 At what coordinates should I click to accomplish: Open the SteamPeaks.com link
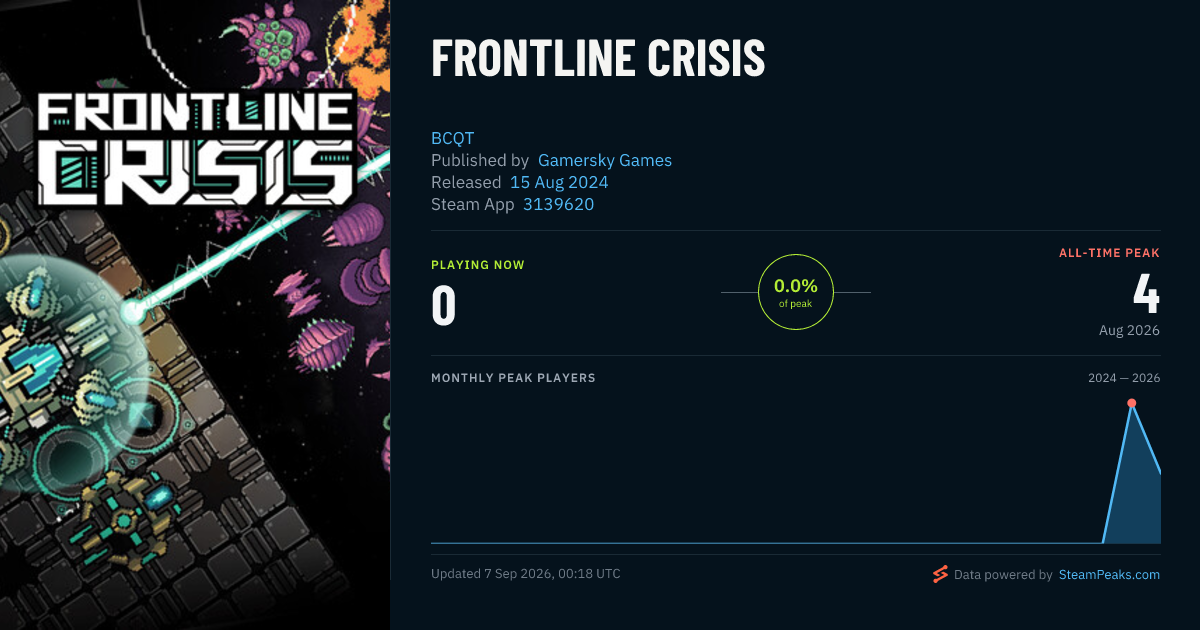tap(1109, 575)
